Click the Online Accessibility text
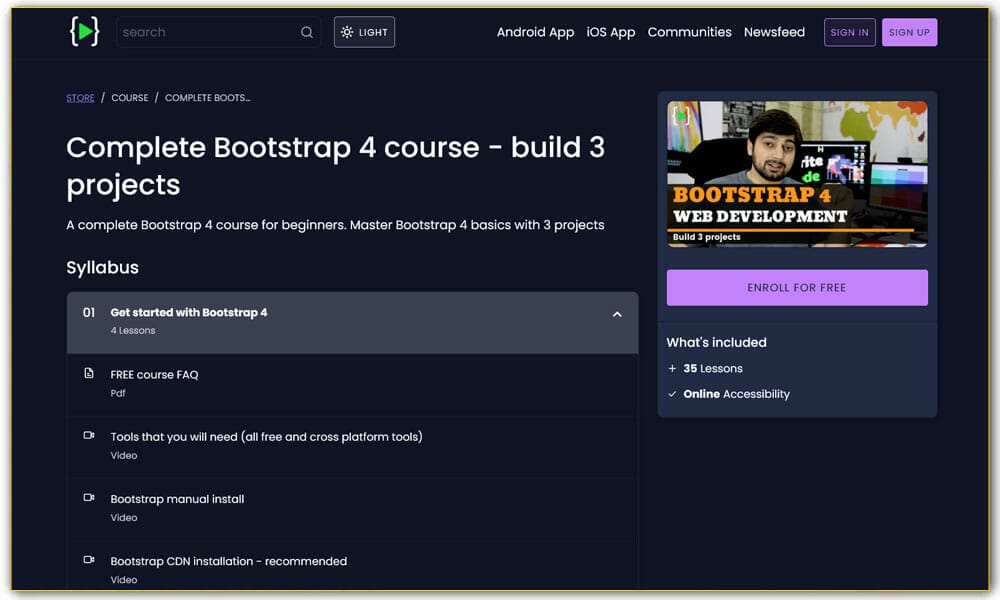The height and width of the screenshot is (600, 1000). (x=737, y=394)
